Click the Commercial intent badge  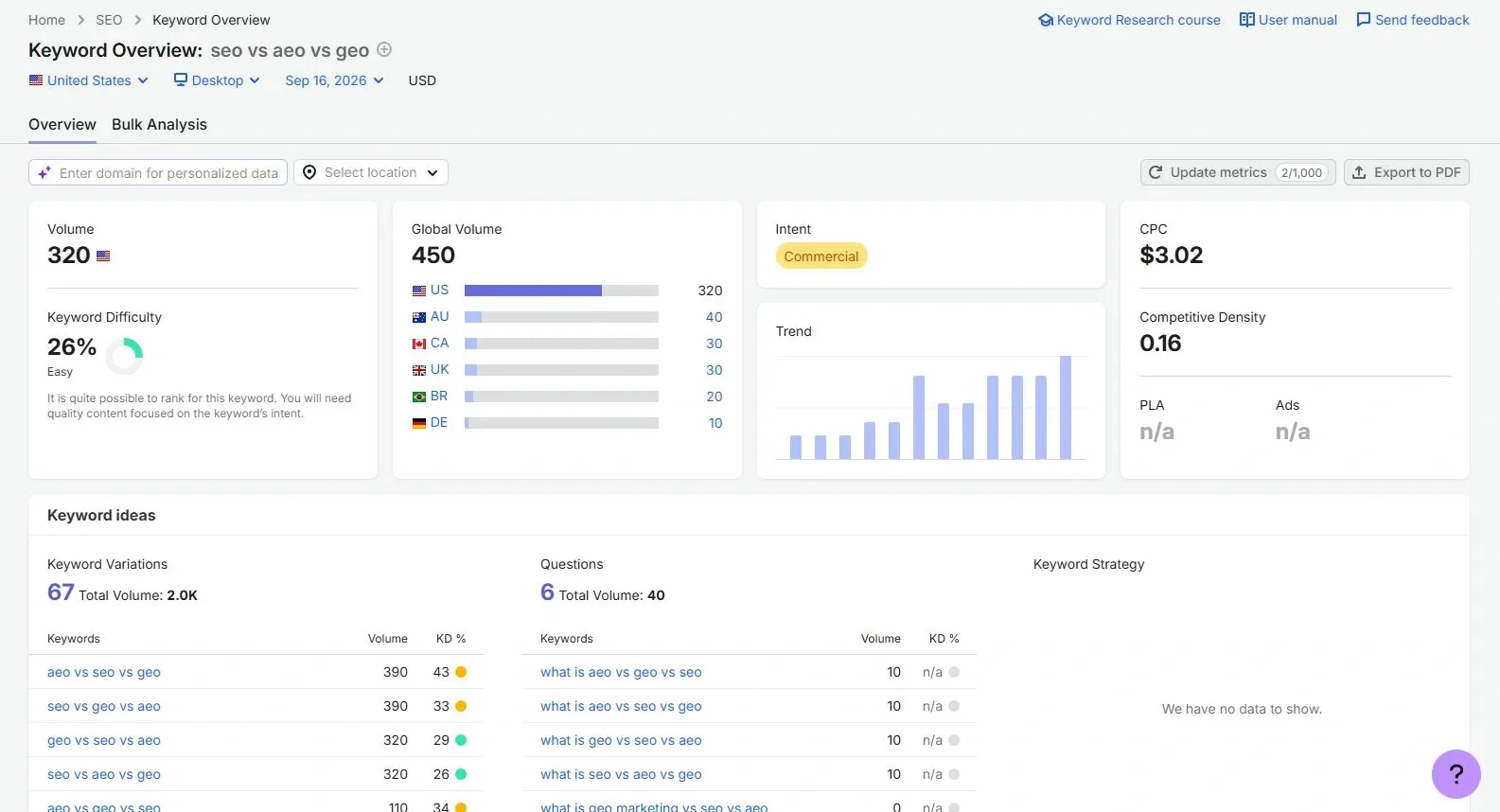click(x=821, y=256)
